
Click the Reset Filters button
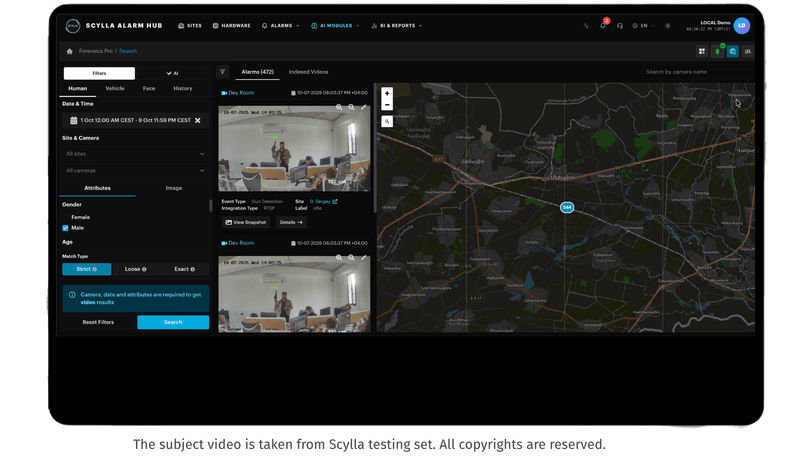pyautogui.click(x=98, y=322)
